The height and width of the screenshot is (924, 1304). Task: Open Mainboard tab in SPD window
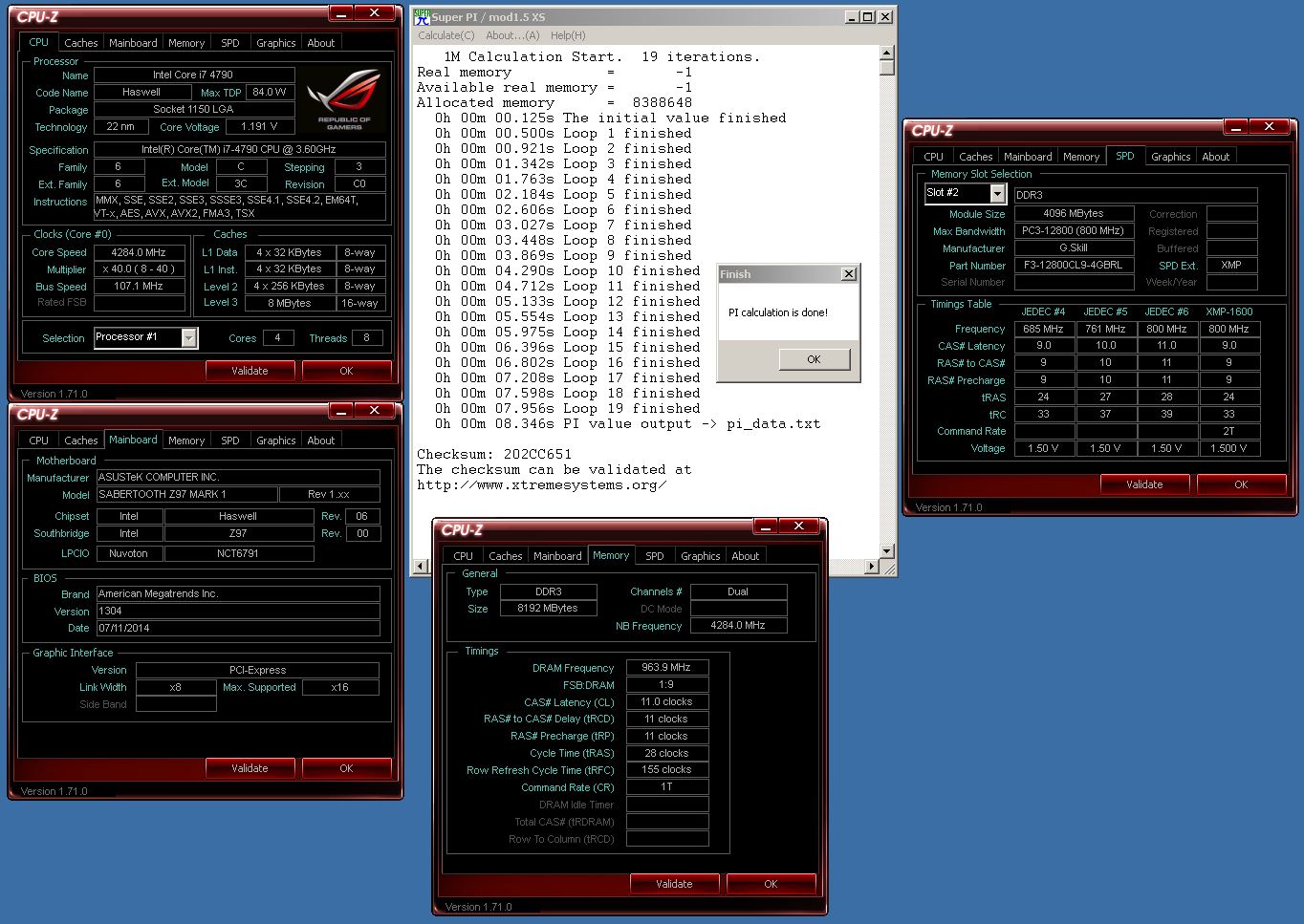[1028, 157]
